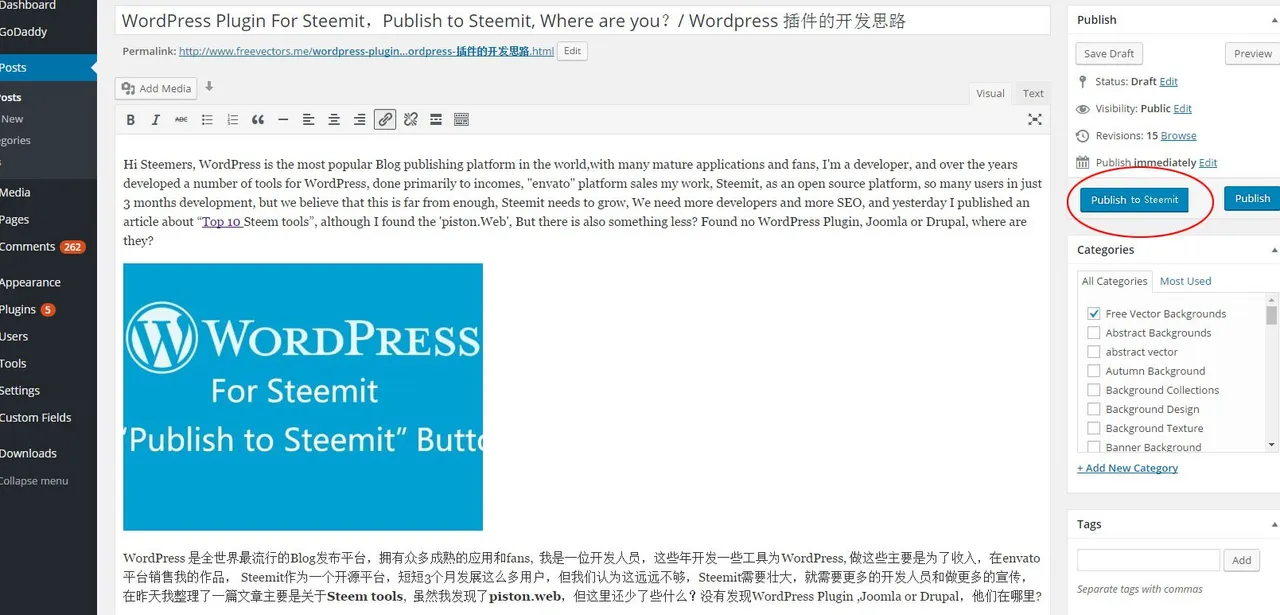Toggle bold formatting in the editor toolbar
Viewport: 1280px width, 615px height.
[130, 120]
